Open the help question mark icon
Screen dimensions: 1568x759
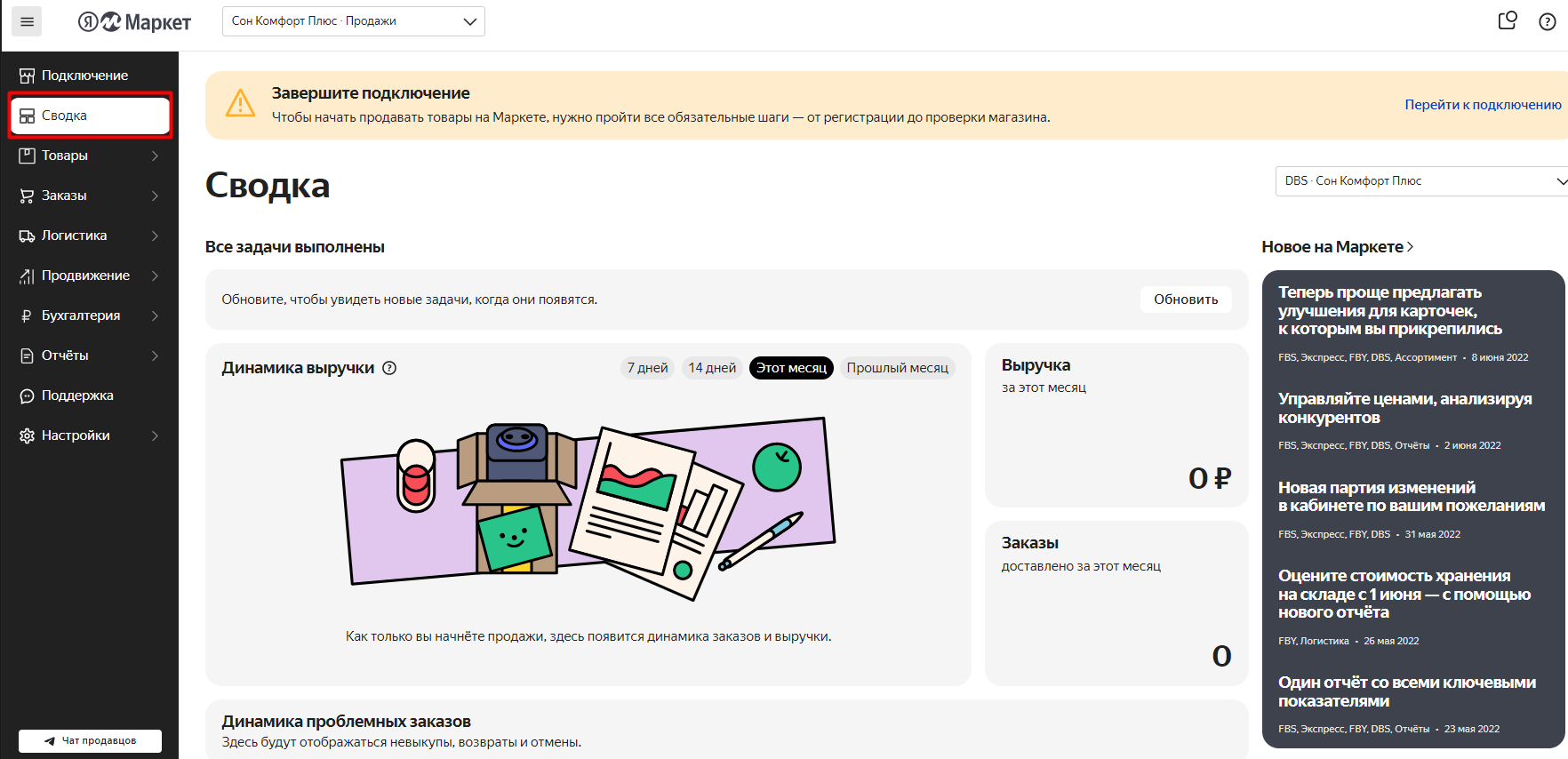coord(1548,21)
